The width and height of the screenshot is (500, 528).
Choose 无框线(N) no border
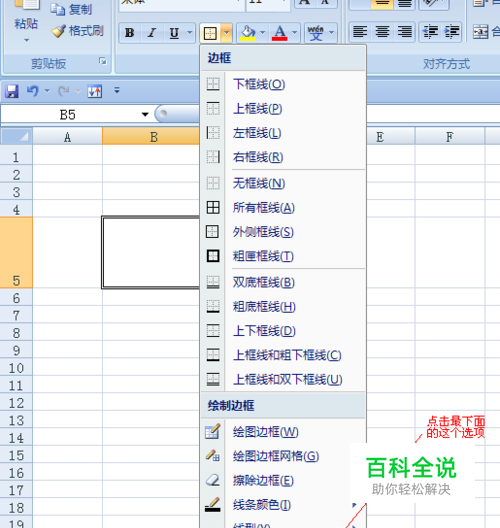point(283,183)
